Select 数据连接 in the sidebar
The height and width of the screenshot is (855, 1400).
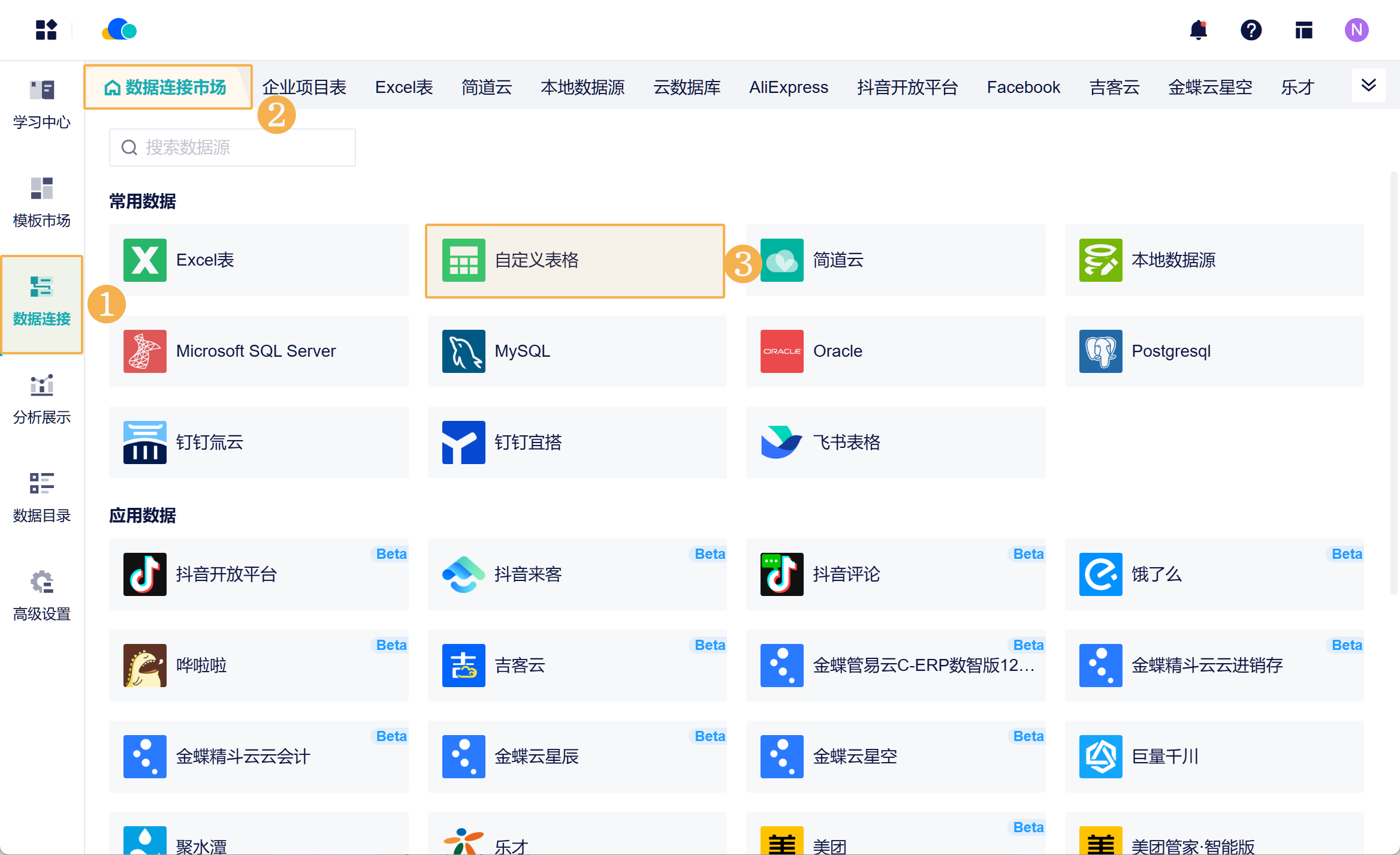[x=42, y=304]
